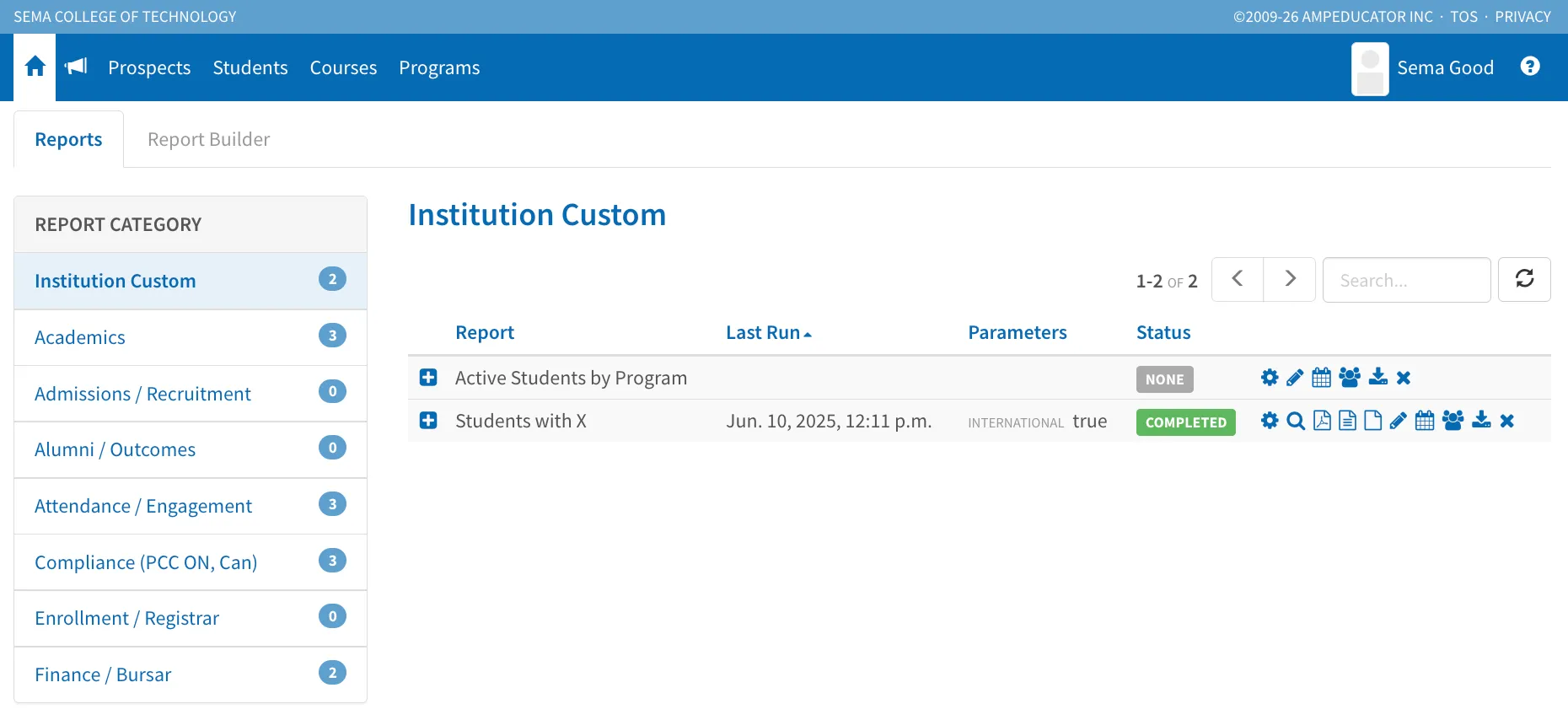
Task: Share Students with X via users icon
Action: (1453, 420)
